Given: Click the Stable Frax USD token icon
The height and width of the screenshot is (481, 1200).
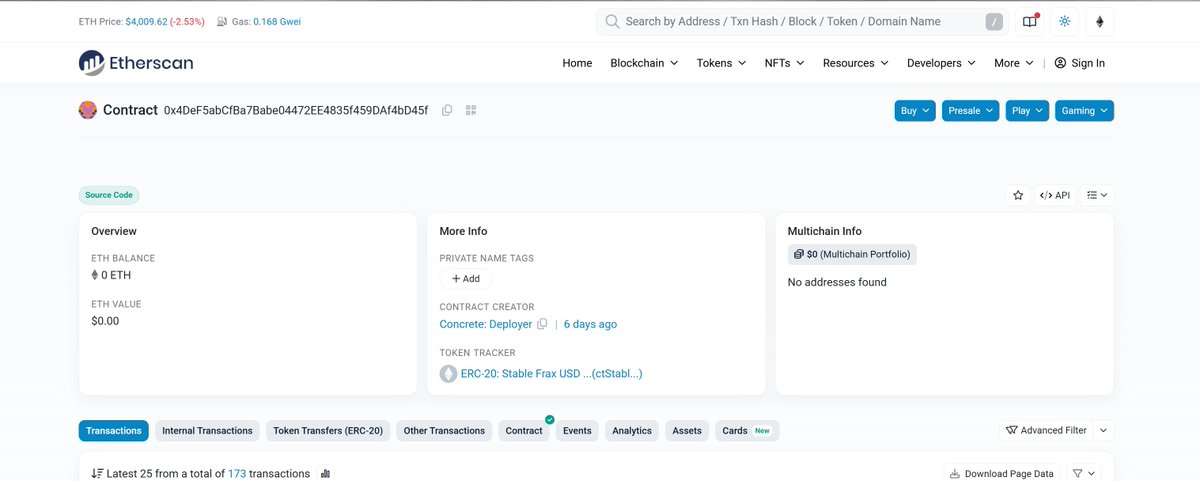Looking at the screenshot, I should click(448, 374).
